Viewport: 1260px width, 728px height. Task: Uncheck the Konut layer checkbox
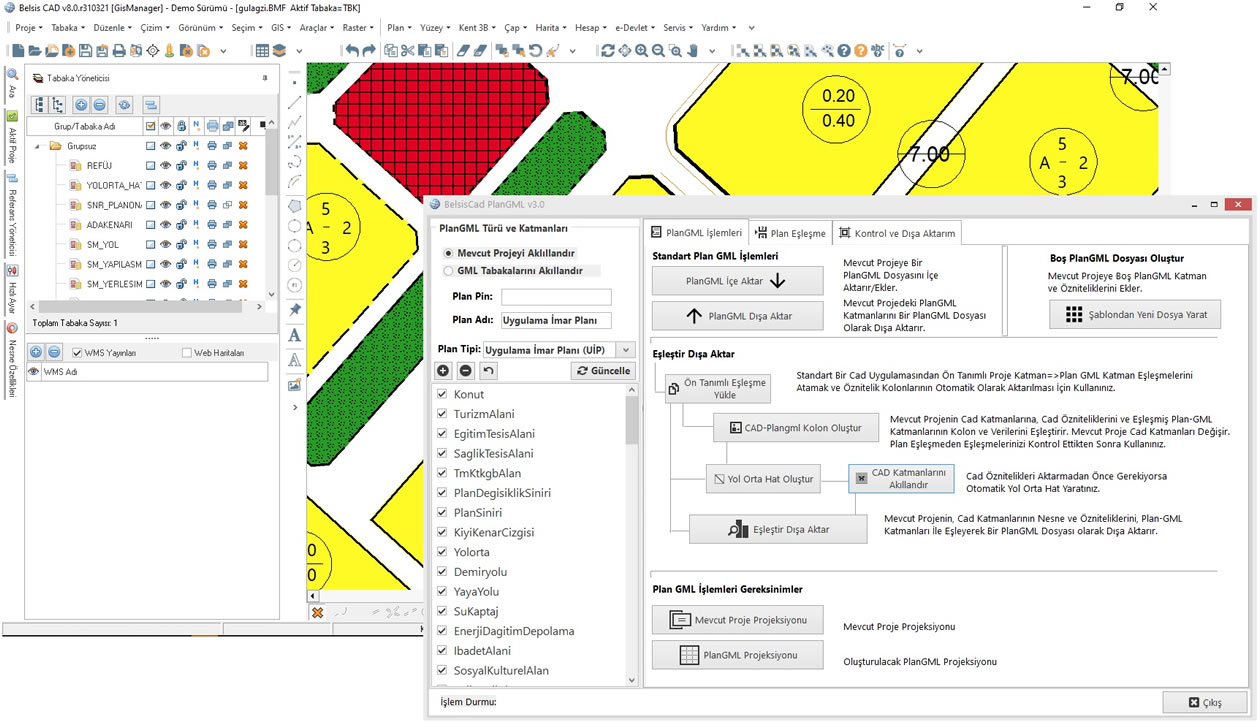coord(442,395)
